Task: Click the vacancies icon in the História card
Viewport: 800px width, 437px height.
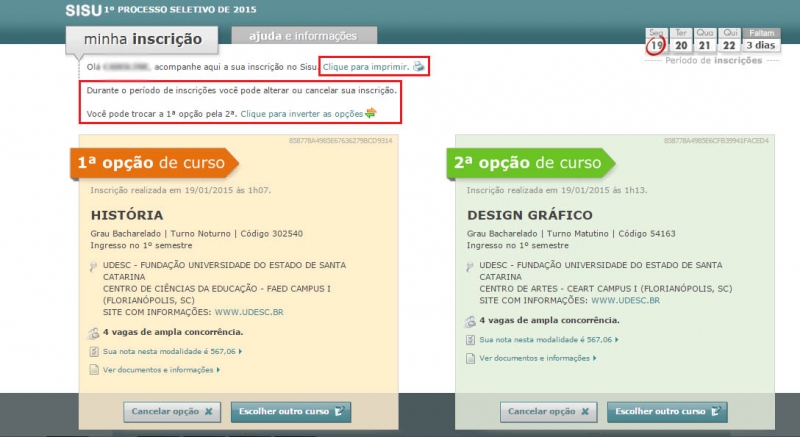Action: pos(95,333)
